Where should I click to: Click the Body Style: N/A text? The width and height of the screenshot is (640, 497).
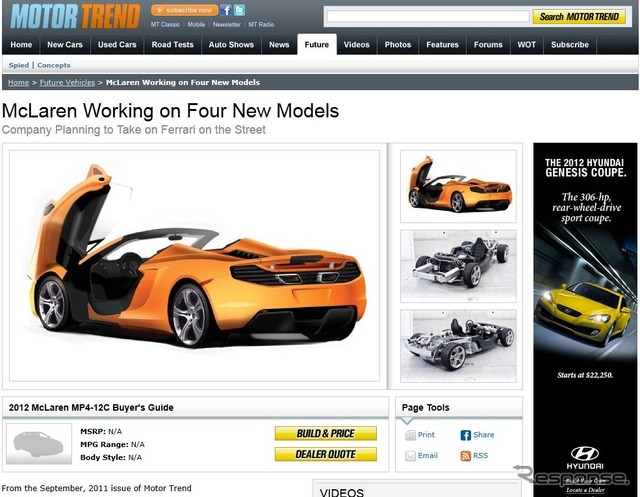point(111,457)
